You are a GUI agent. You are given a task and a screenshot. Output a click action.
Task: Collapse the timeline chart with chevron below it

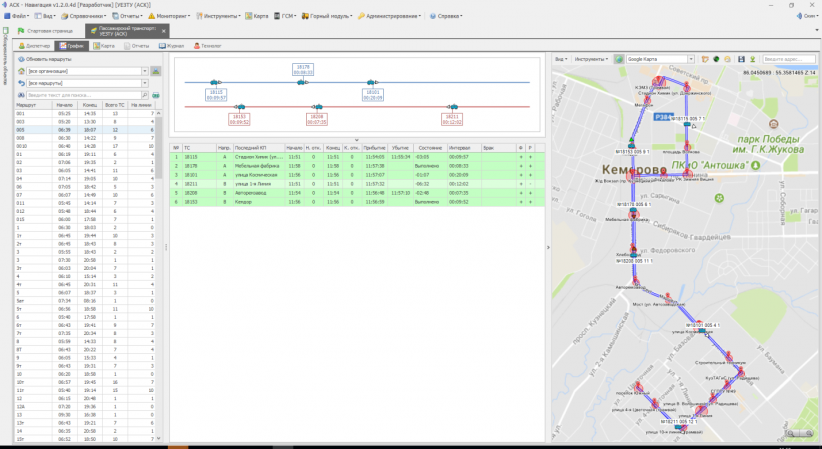point(356,140)
